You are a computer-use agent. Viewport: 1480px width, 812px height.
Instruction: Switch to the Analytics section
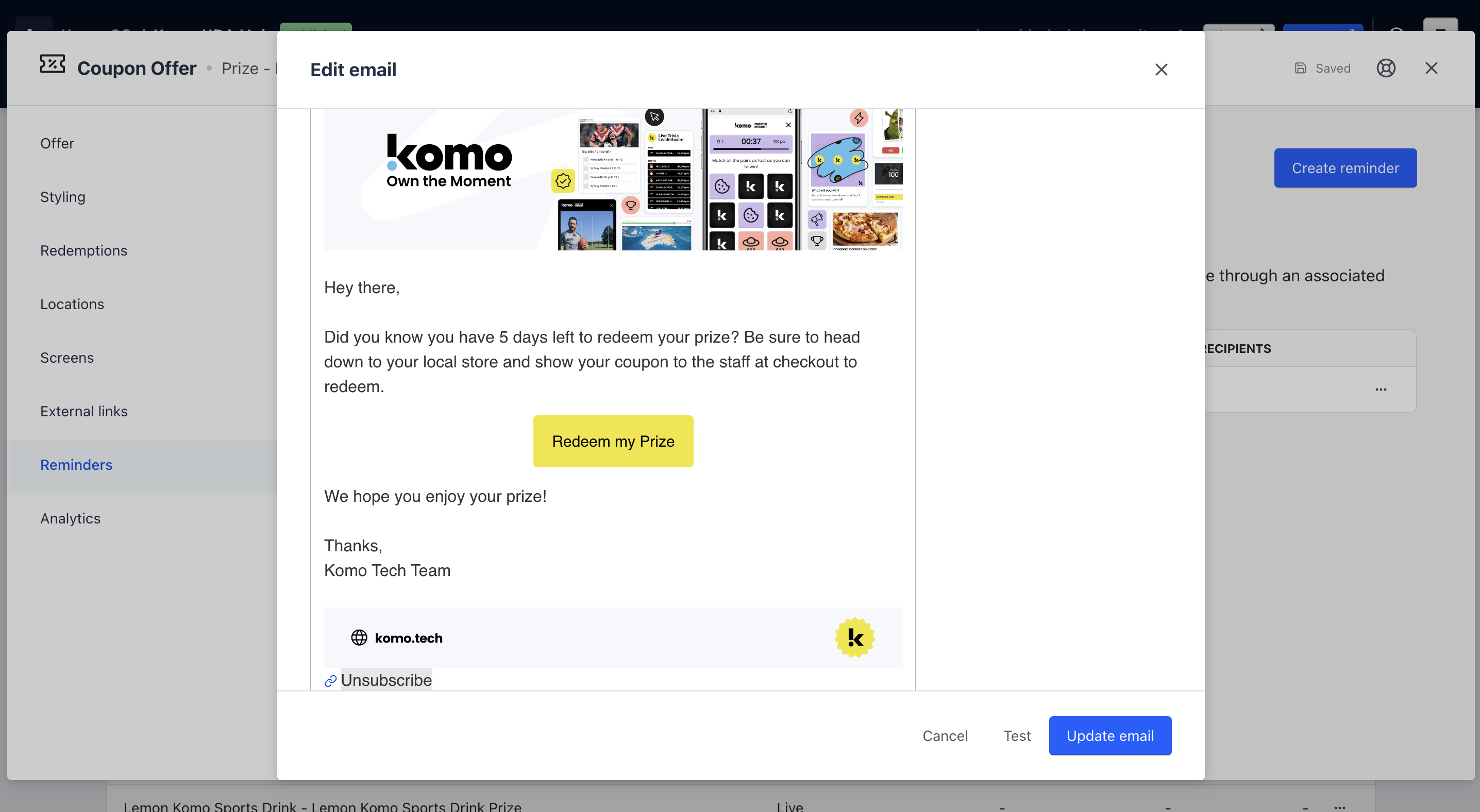pos(70,518)
